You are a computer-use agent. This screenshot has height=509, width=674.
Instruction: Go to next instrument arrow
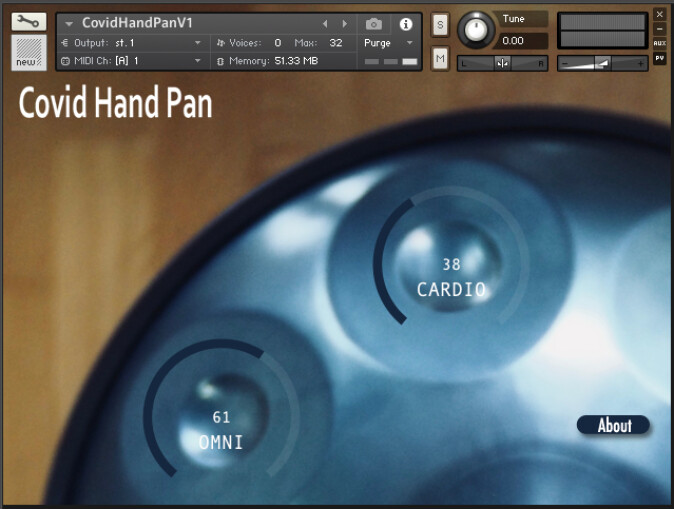pyautogui.click(x=344, y=24)
